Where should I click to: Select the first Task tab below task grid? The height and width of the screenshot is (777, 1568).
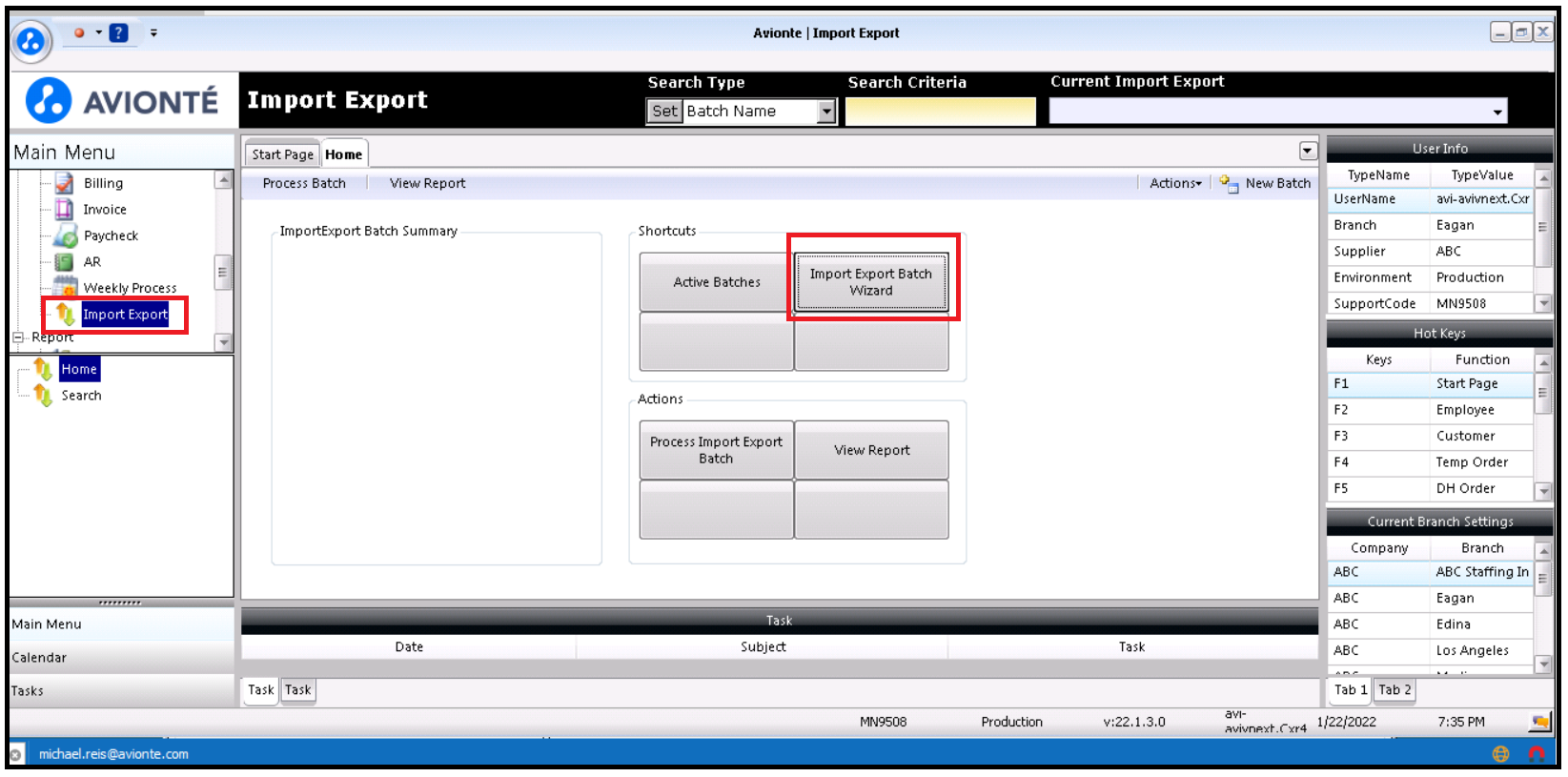260,690
